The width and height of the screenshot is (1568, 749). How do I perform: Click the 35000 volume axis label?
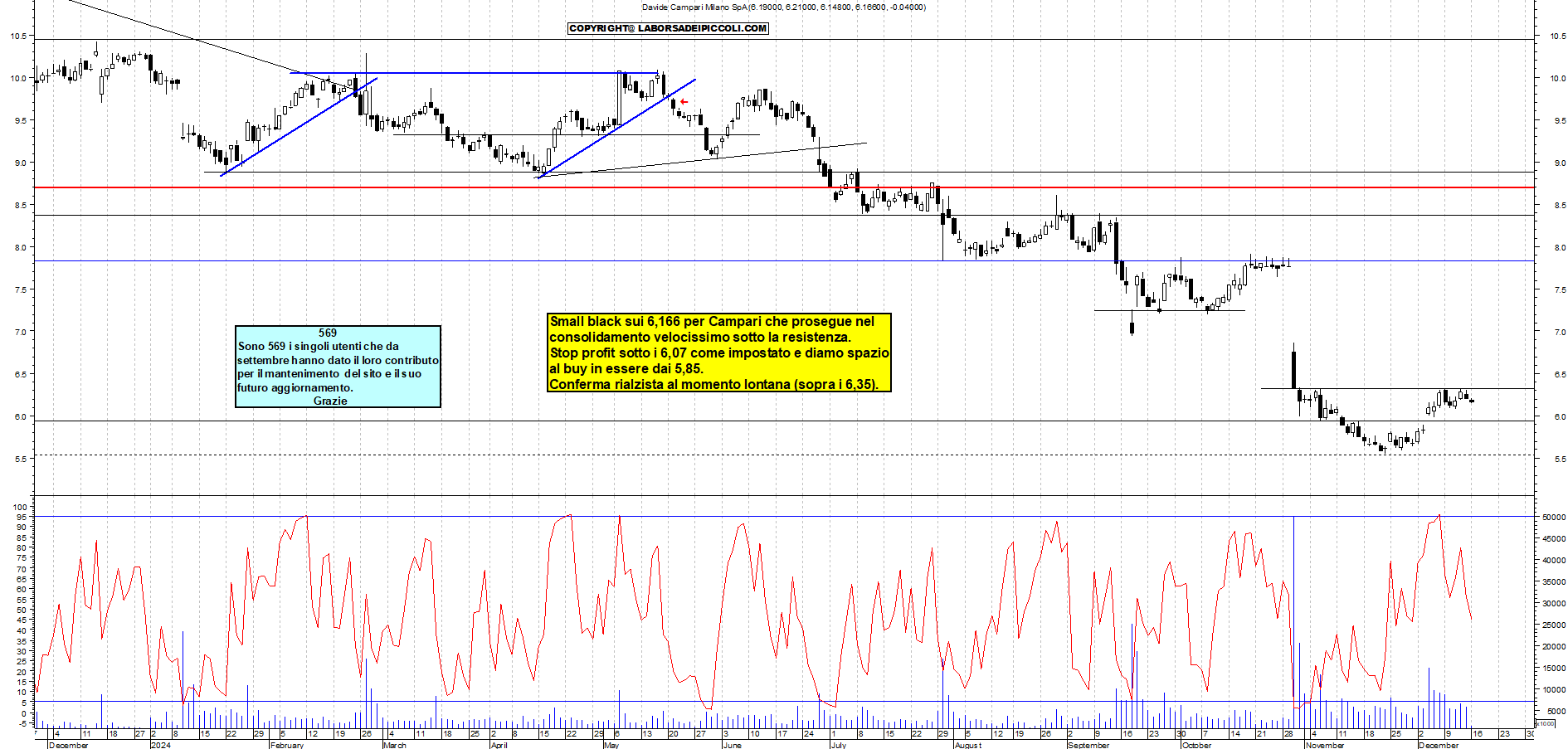[1554, 581]
